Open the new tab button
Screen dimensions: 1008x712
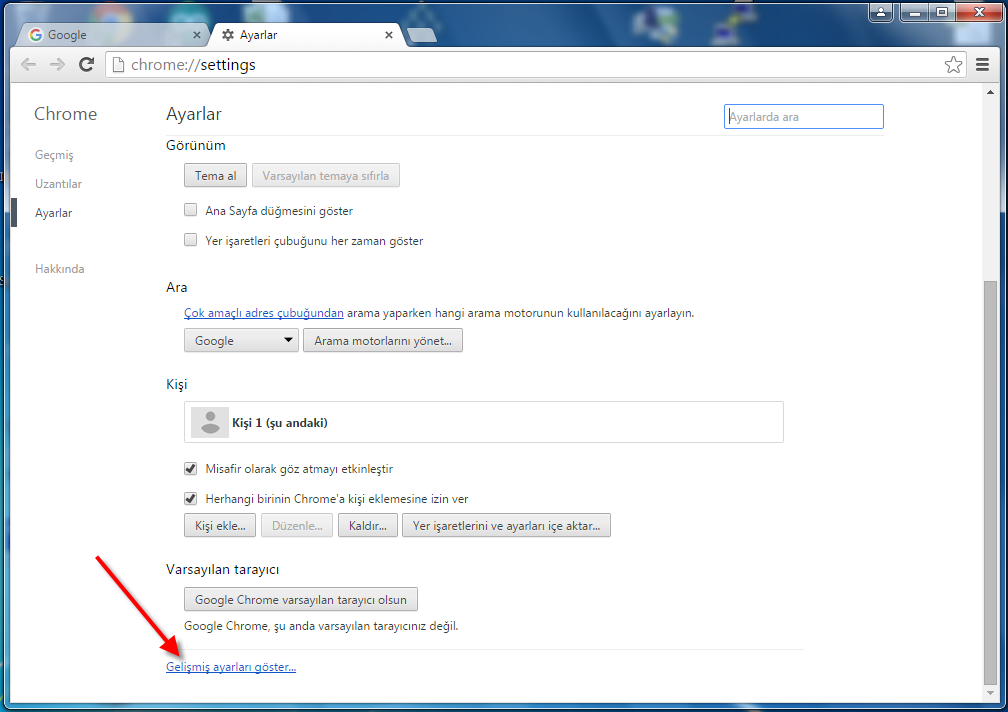(x=422, y=35)
